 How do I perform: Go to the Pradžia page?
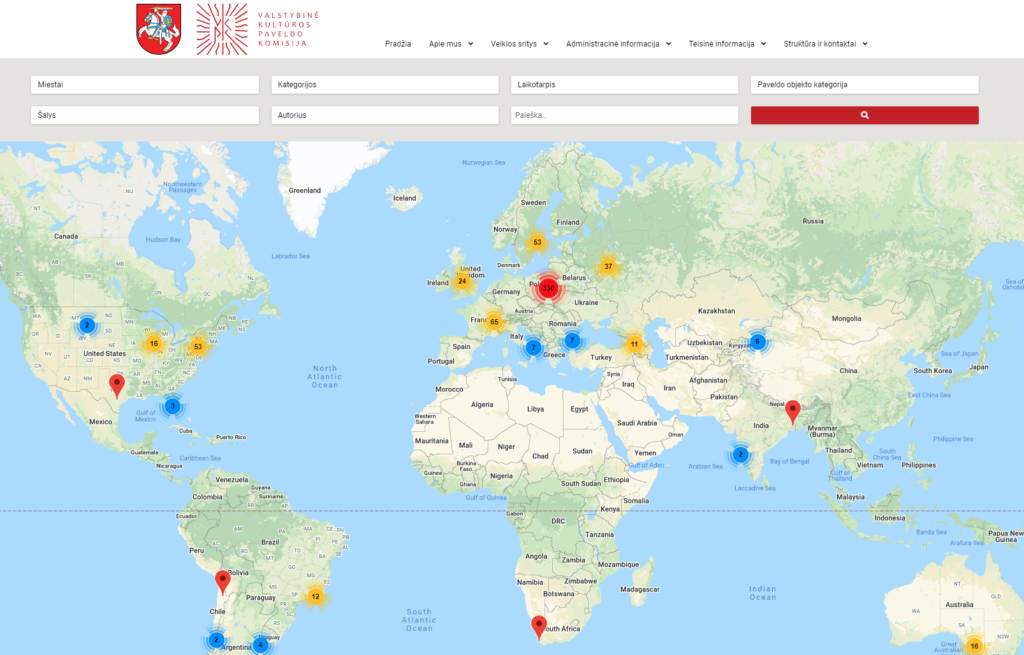pos(398,44)
